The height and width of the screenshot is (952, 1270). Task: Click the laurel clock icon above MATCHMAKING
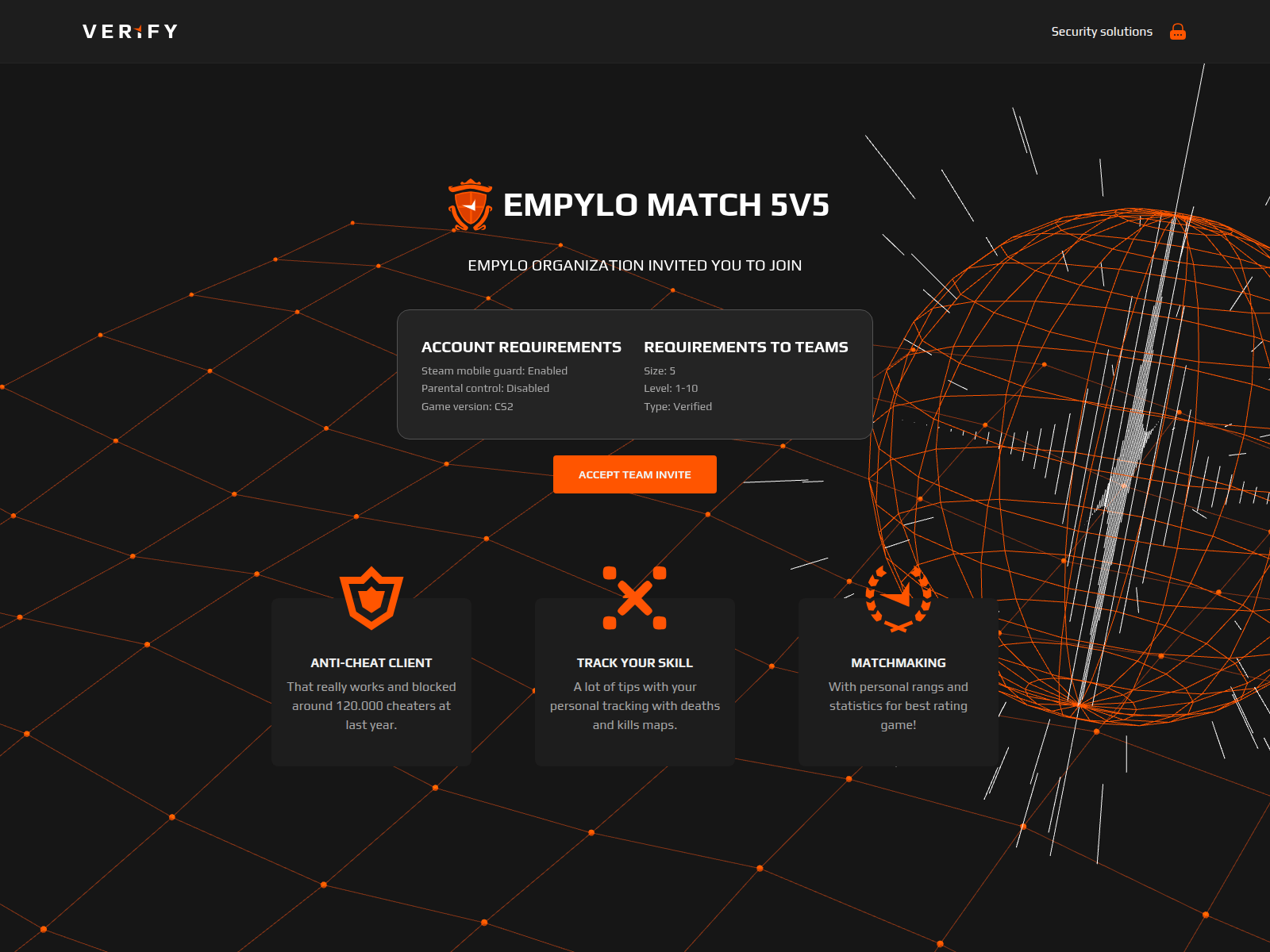pos(899,597)
